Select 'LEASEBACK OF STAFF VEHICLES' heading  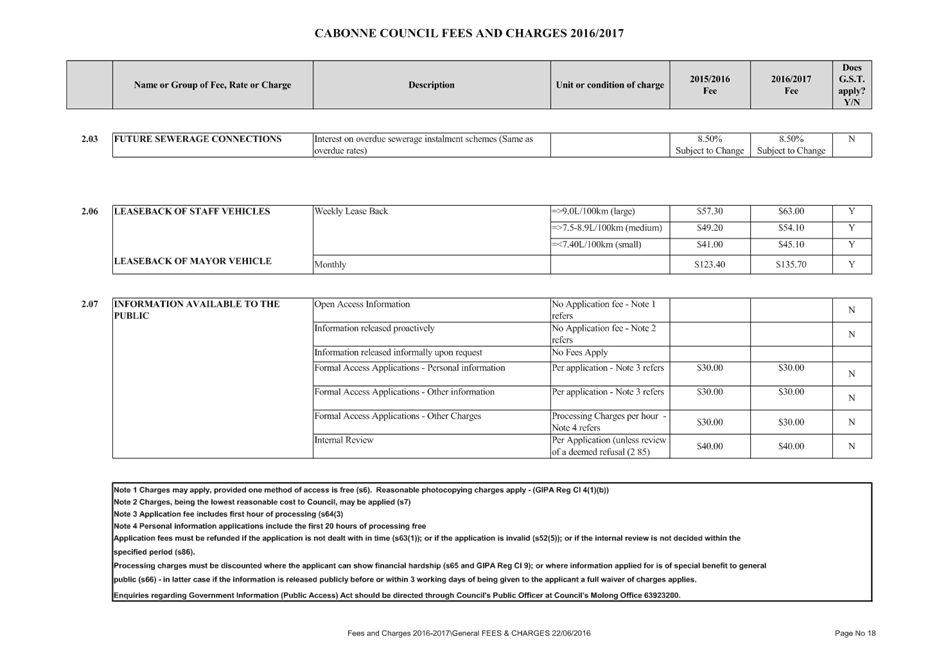coord(192,211)
